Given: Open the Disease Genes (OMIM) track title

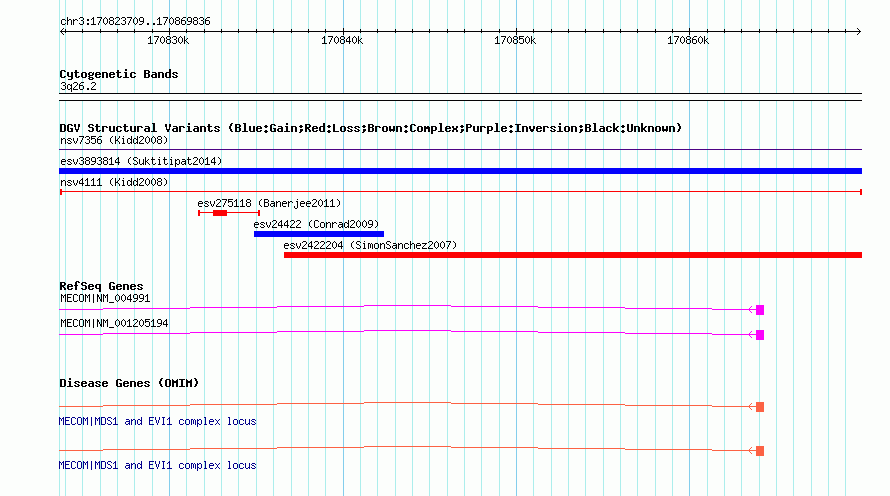Looking at the screenshot, I should pos(129,383).
